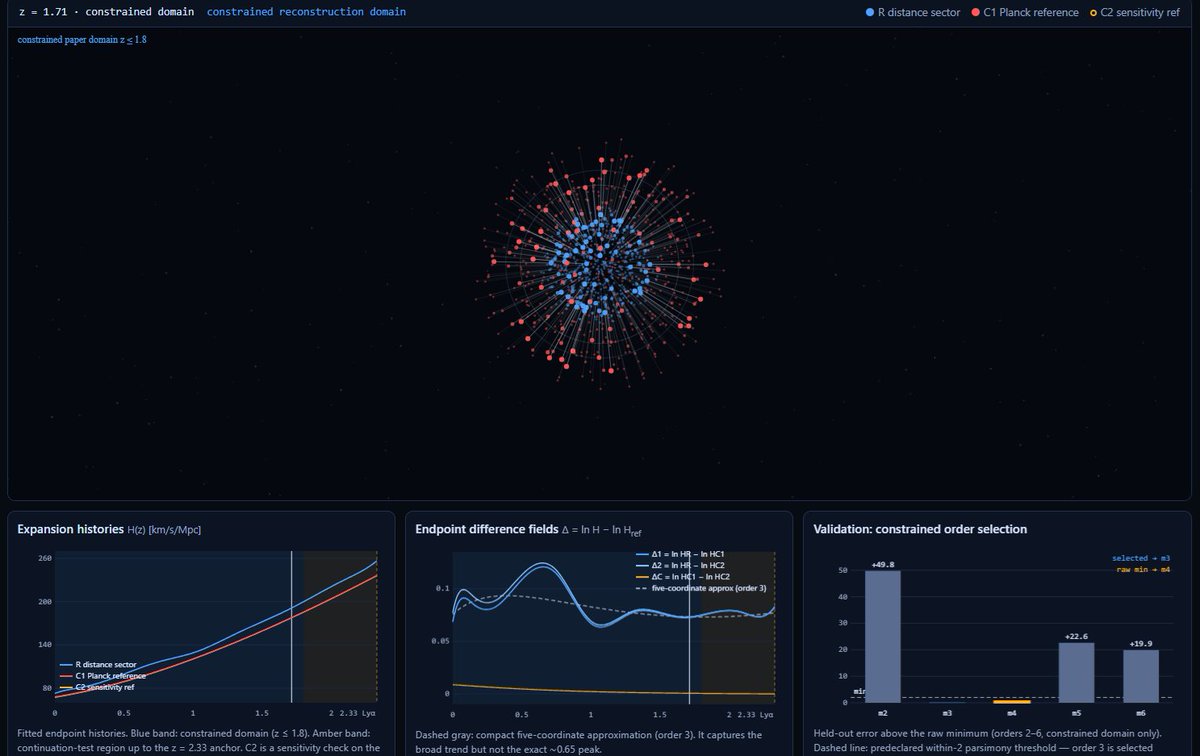
Task: Click the tall m2 bar in Validation chart
Action: (882, 637)
